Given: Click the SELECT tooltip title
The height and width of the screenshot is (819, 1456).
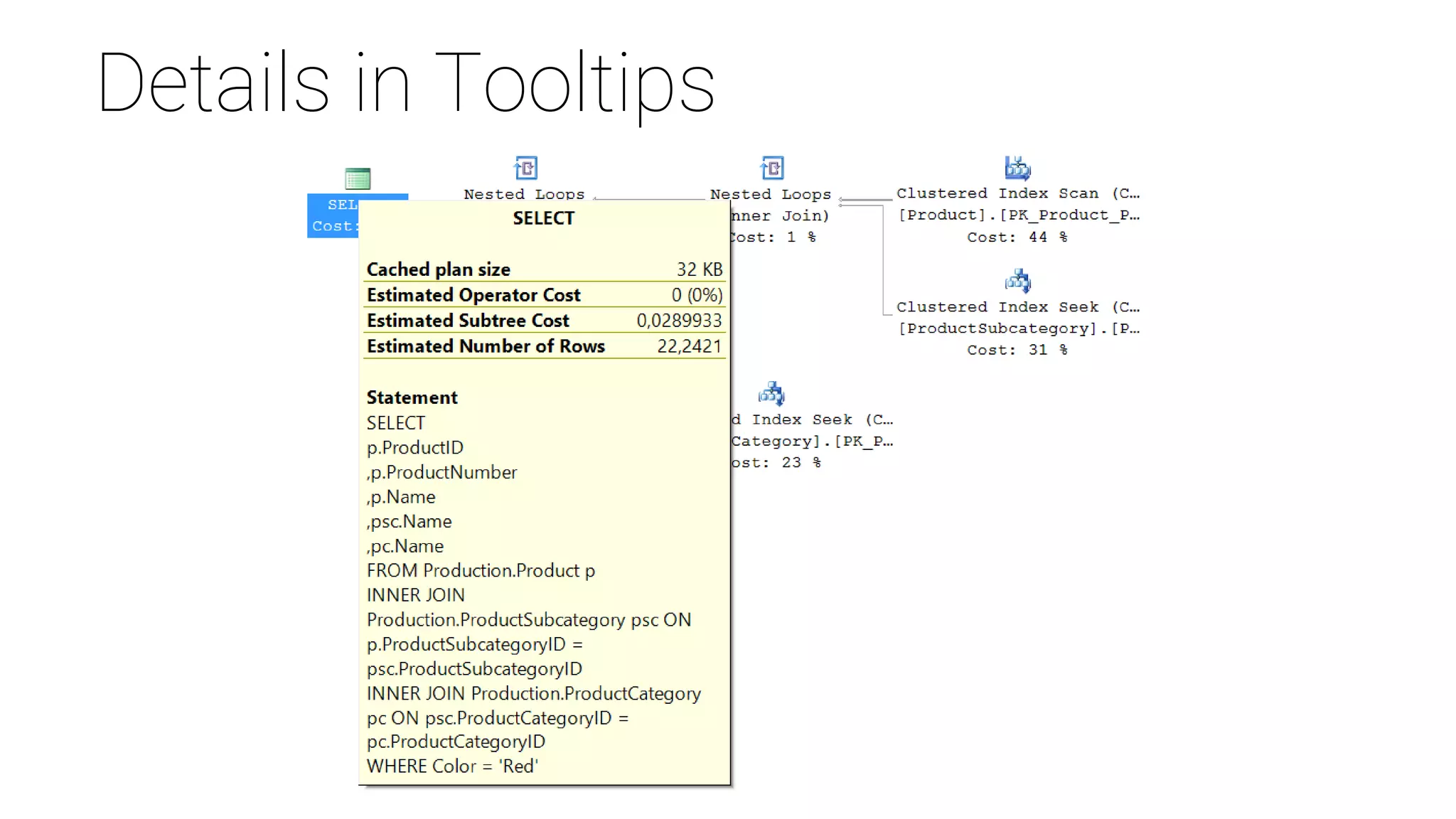Looking at the screenshot, I should tap(544, 218).
